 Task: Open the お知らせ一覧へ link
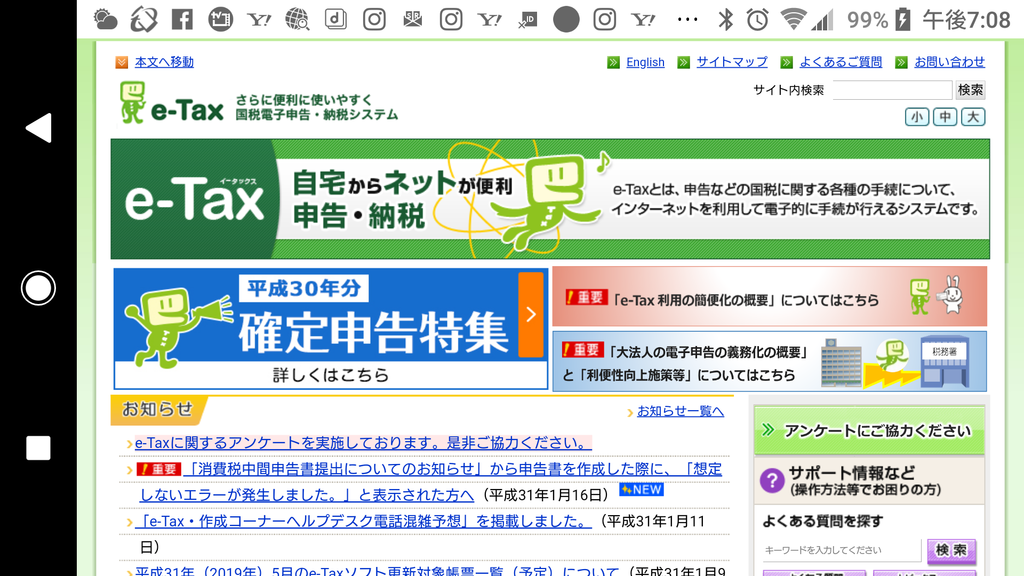pos(680,411)
